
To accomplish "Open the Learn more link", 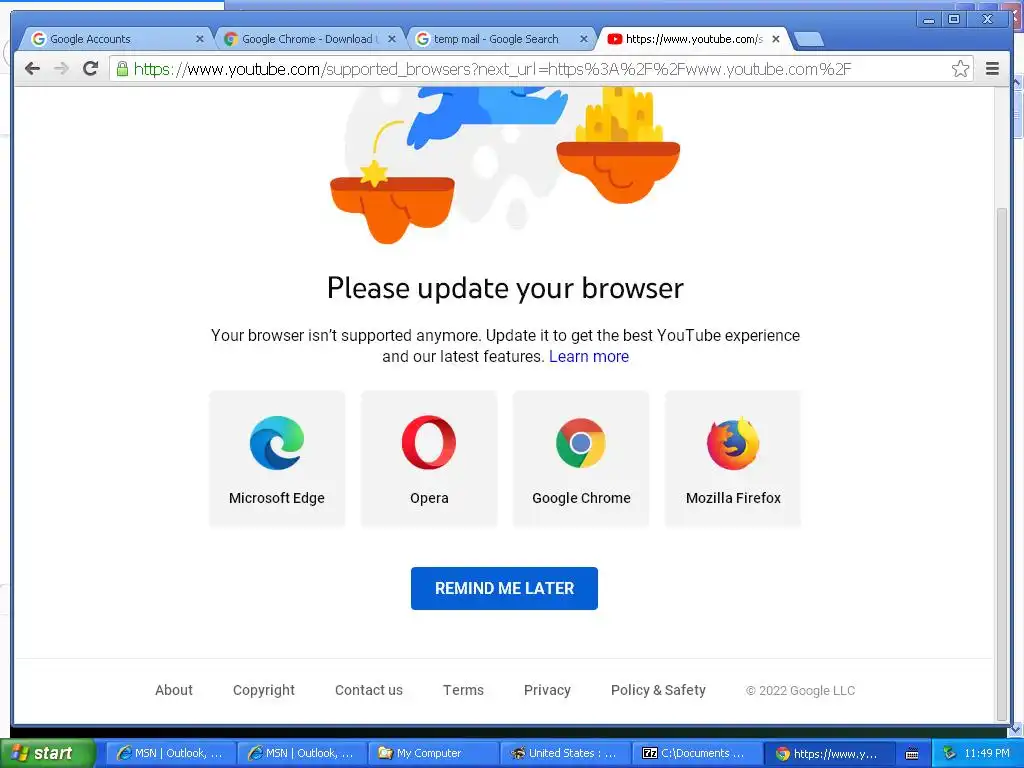I will tap(589, 357).
